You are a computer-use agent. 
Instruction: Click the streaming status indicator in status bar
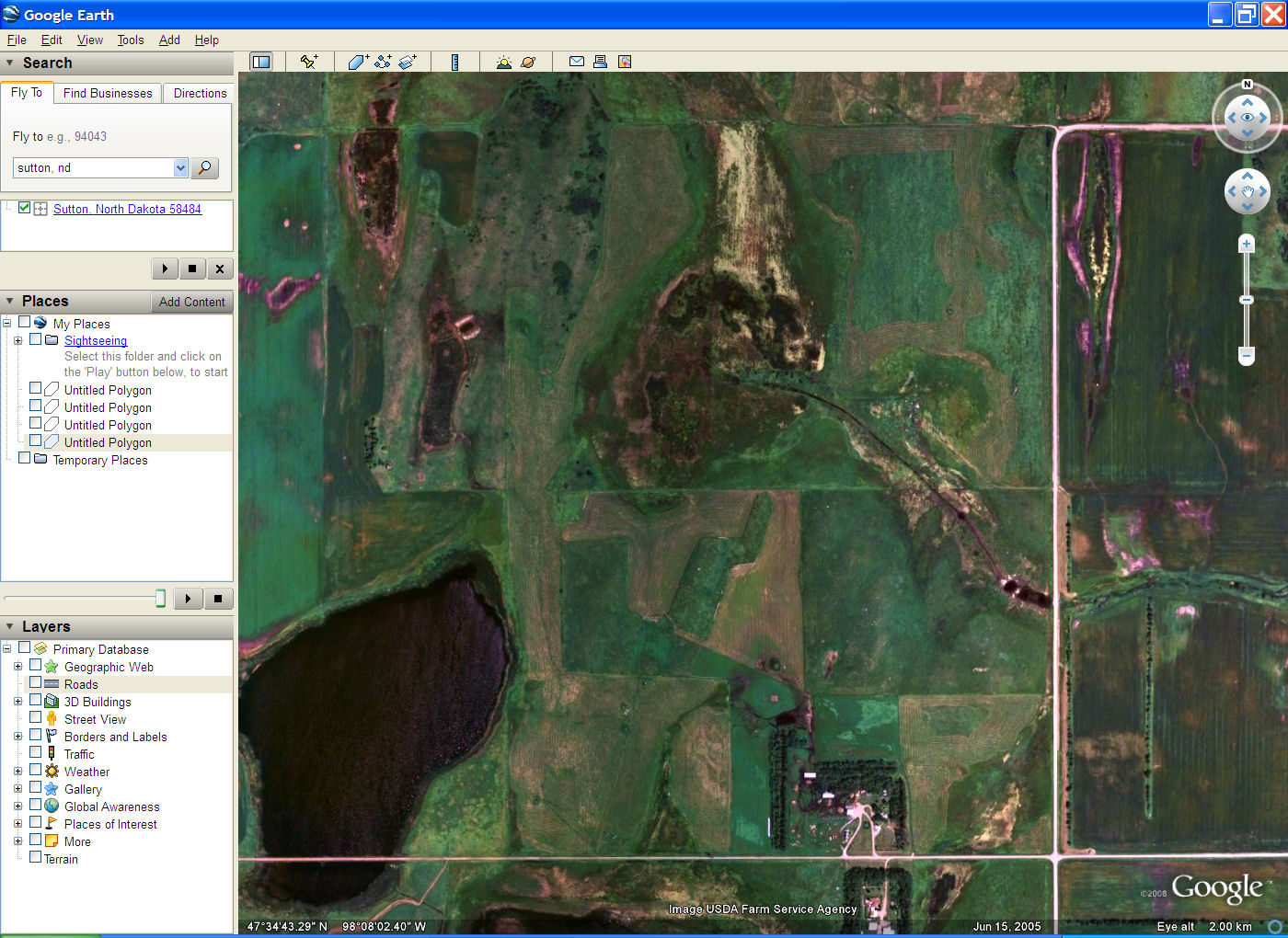(x=1275, y=926)
